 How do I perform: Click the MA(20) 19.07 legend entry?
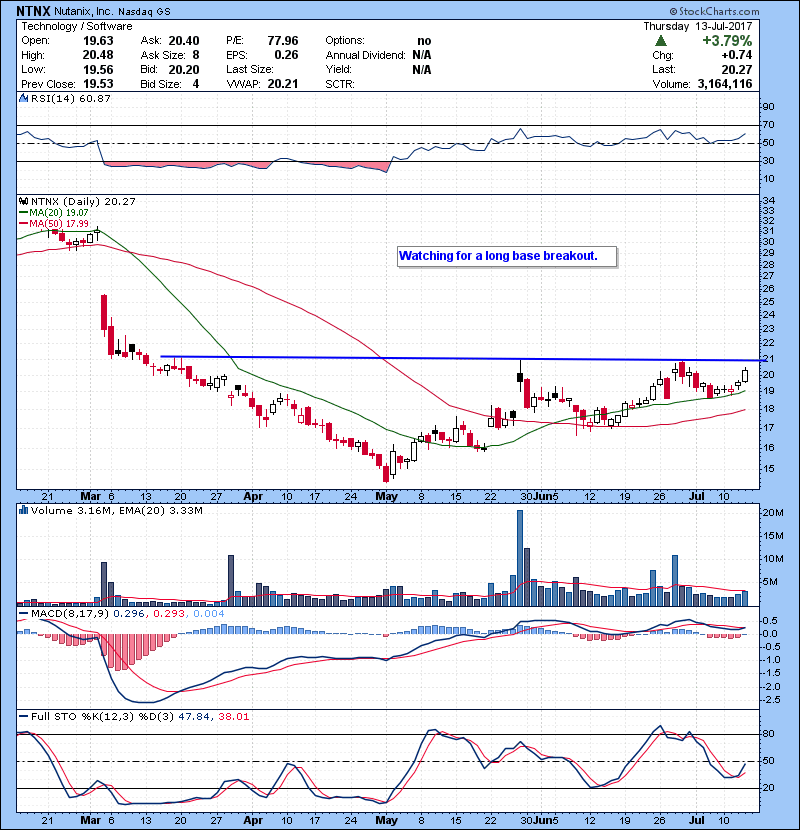point(53,213)
